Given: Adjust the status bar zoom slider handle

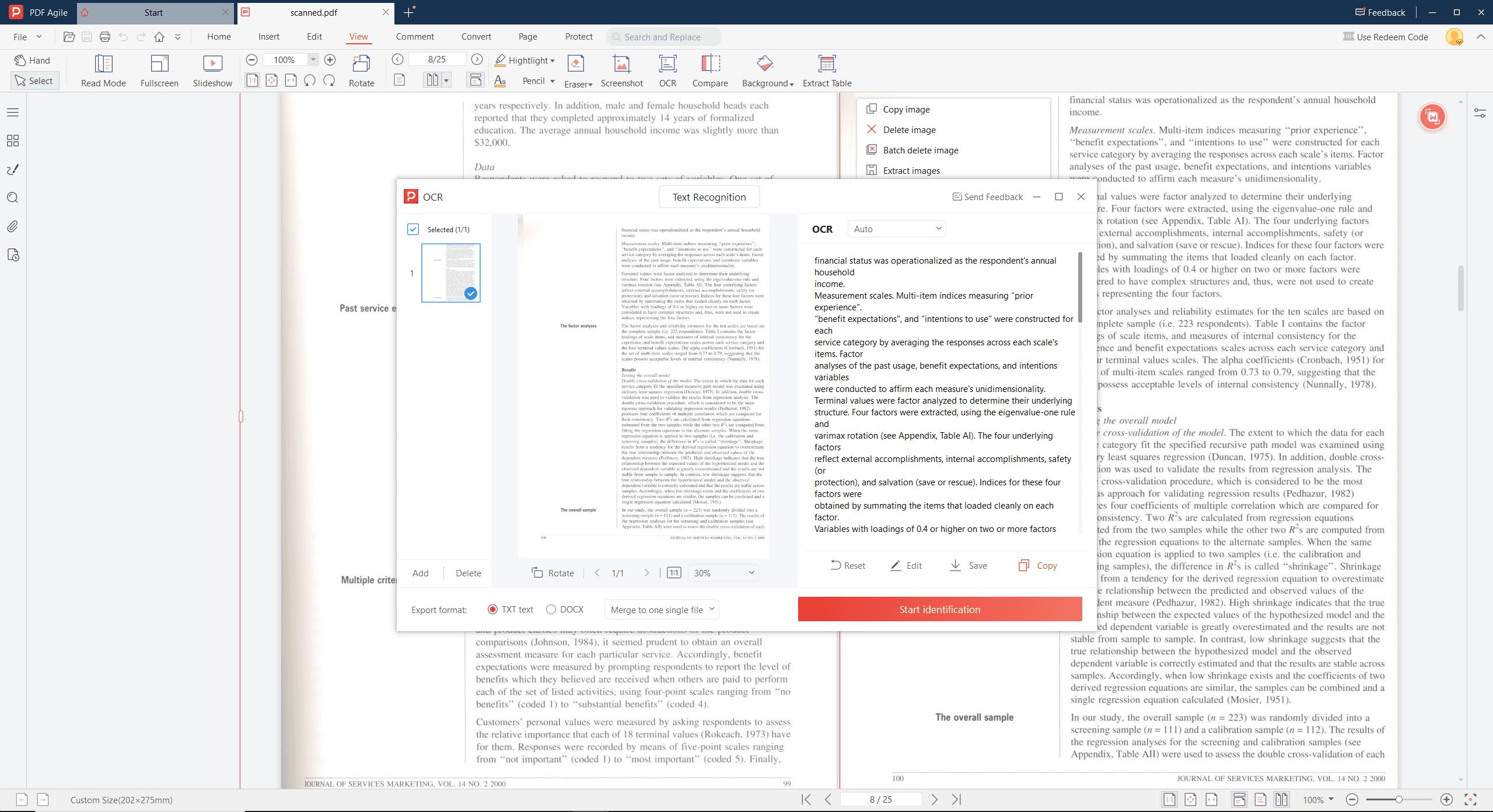Looking at the screenshot, I should 1398,799.
